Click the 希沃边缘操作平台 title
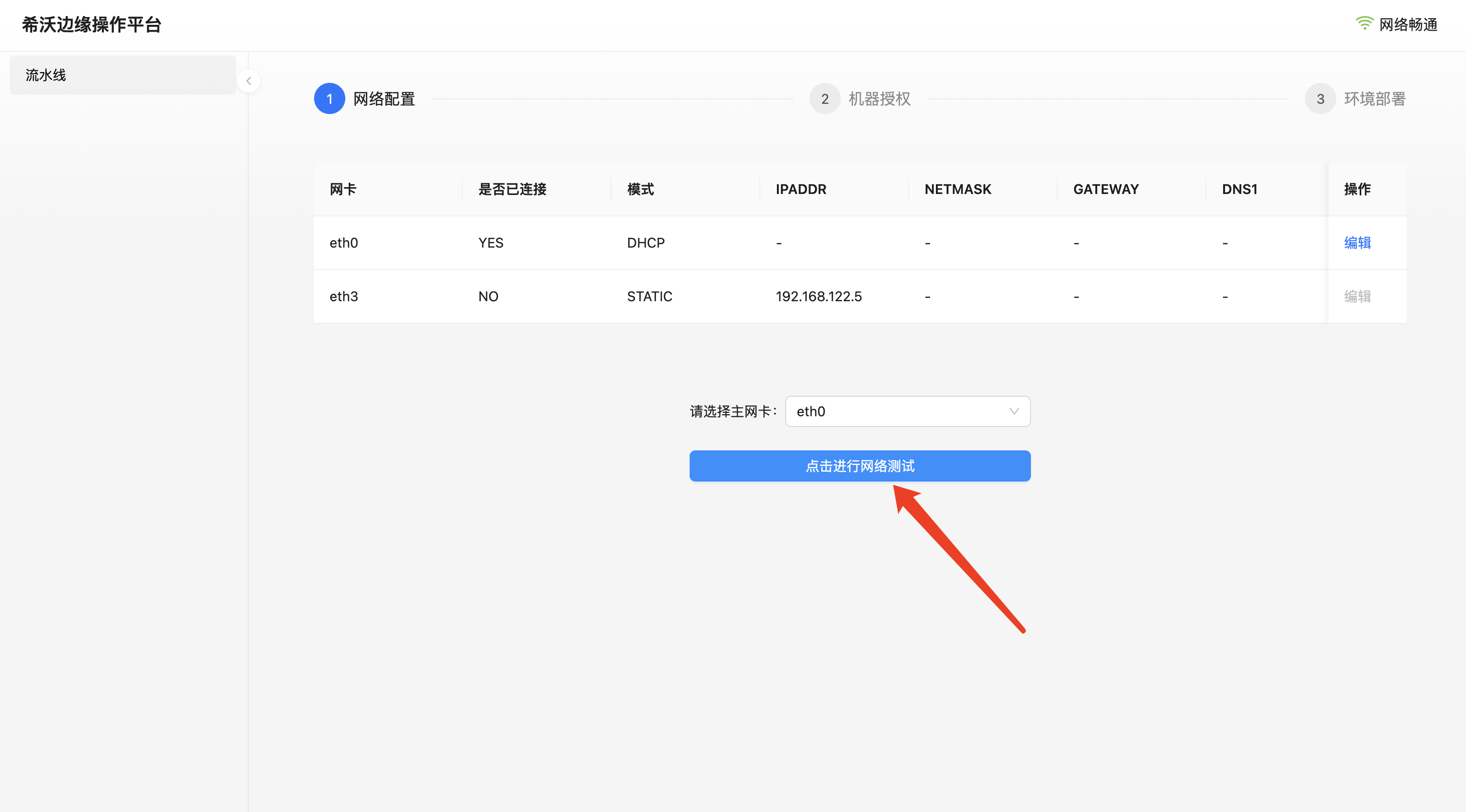The height and width of the screenshot is (812, 1466). tap(92, 24)
